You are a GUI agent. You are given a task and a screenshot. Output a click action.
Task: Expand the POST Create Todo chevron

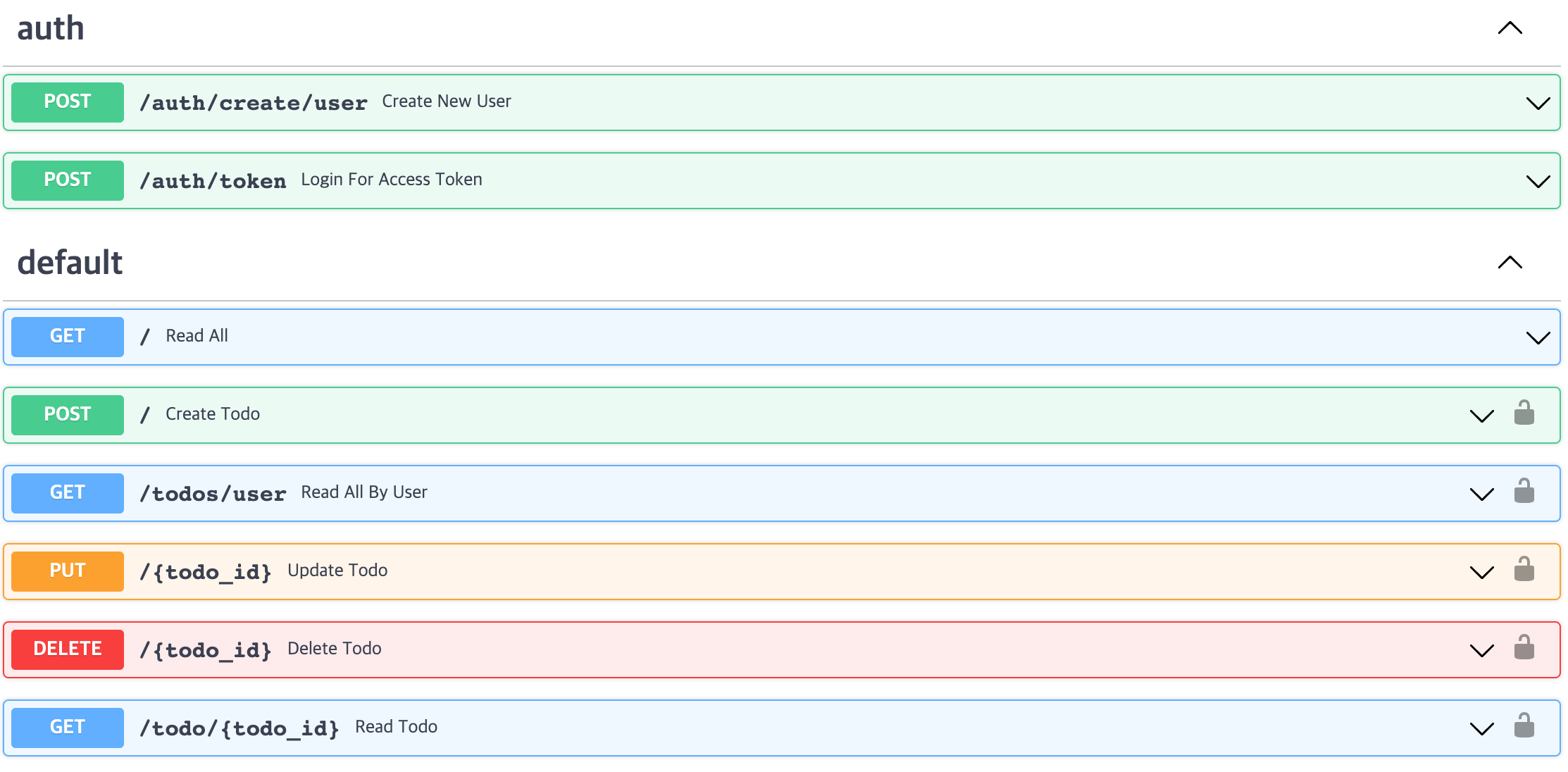tap(1481, 416)
